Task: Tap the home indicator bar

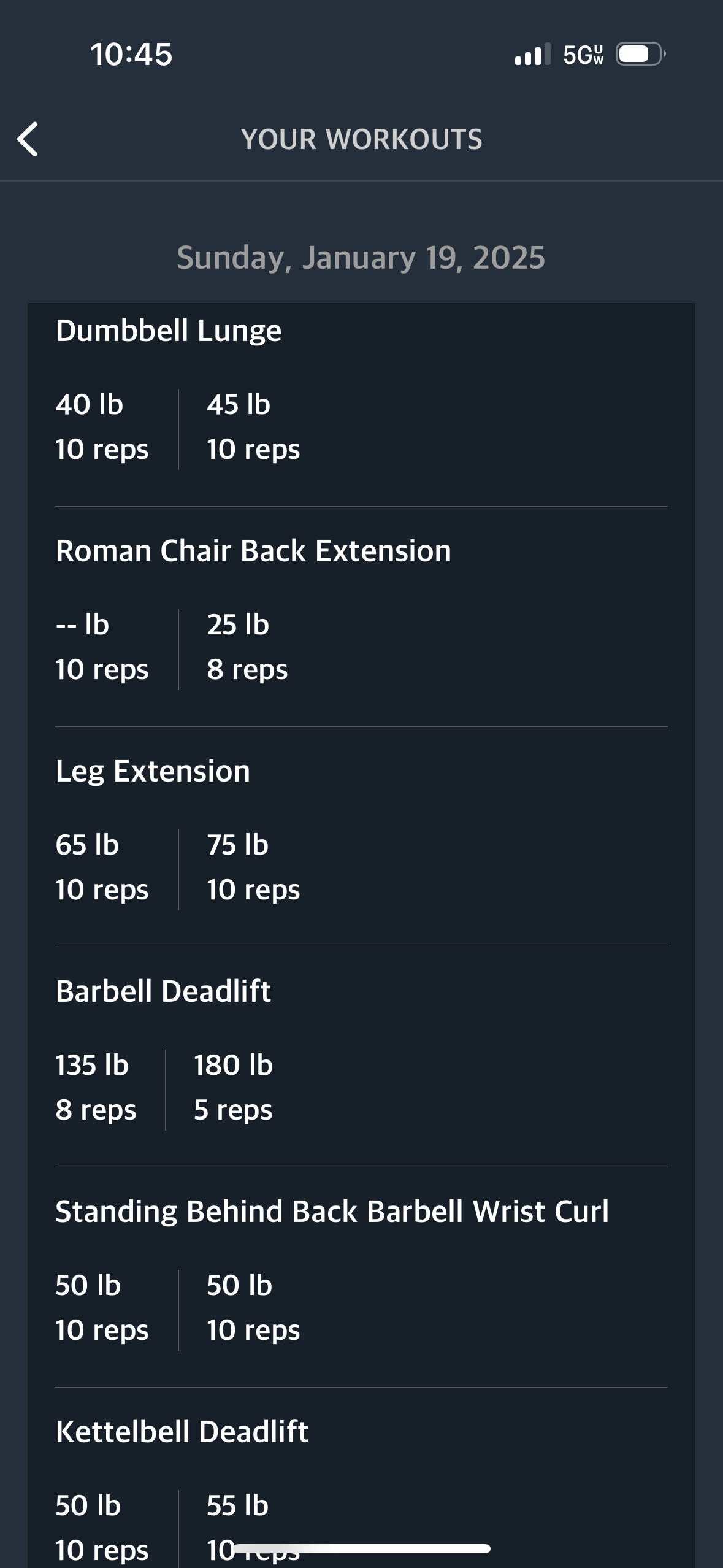Action: click(x=361, y=1549)
